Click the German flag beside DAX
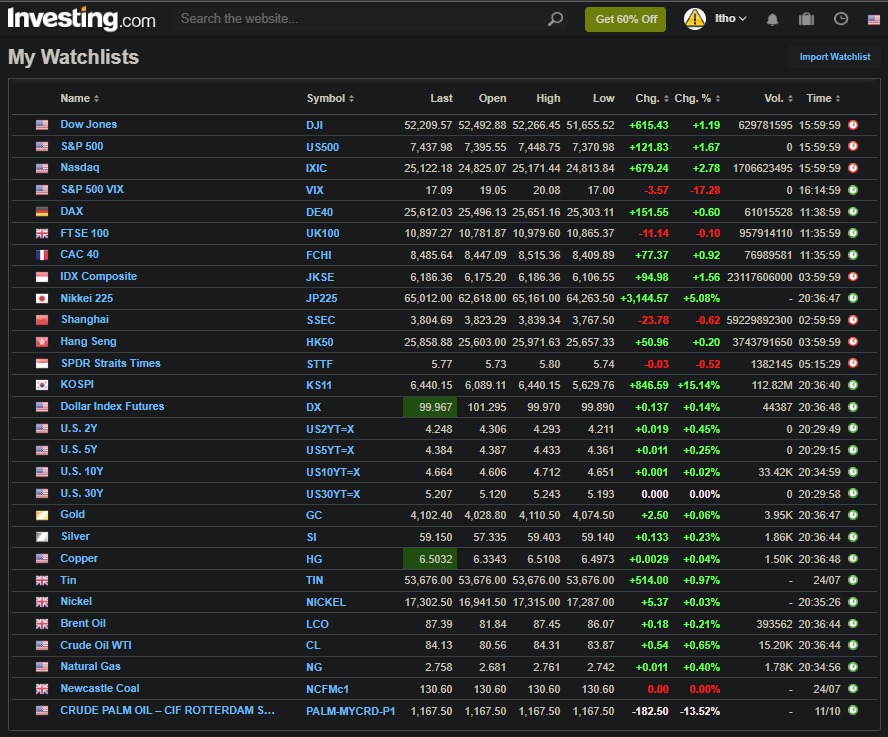The width and height of the screenshot is (888, 737). 42,212
